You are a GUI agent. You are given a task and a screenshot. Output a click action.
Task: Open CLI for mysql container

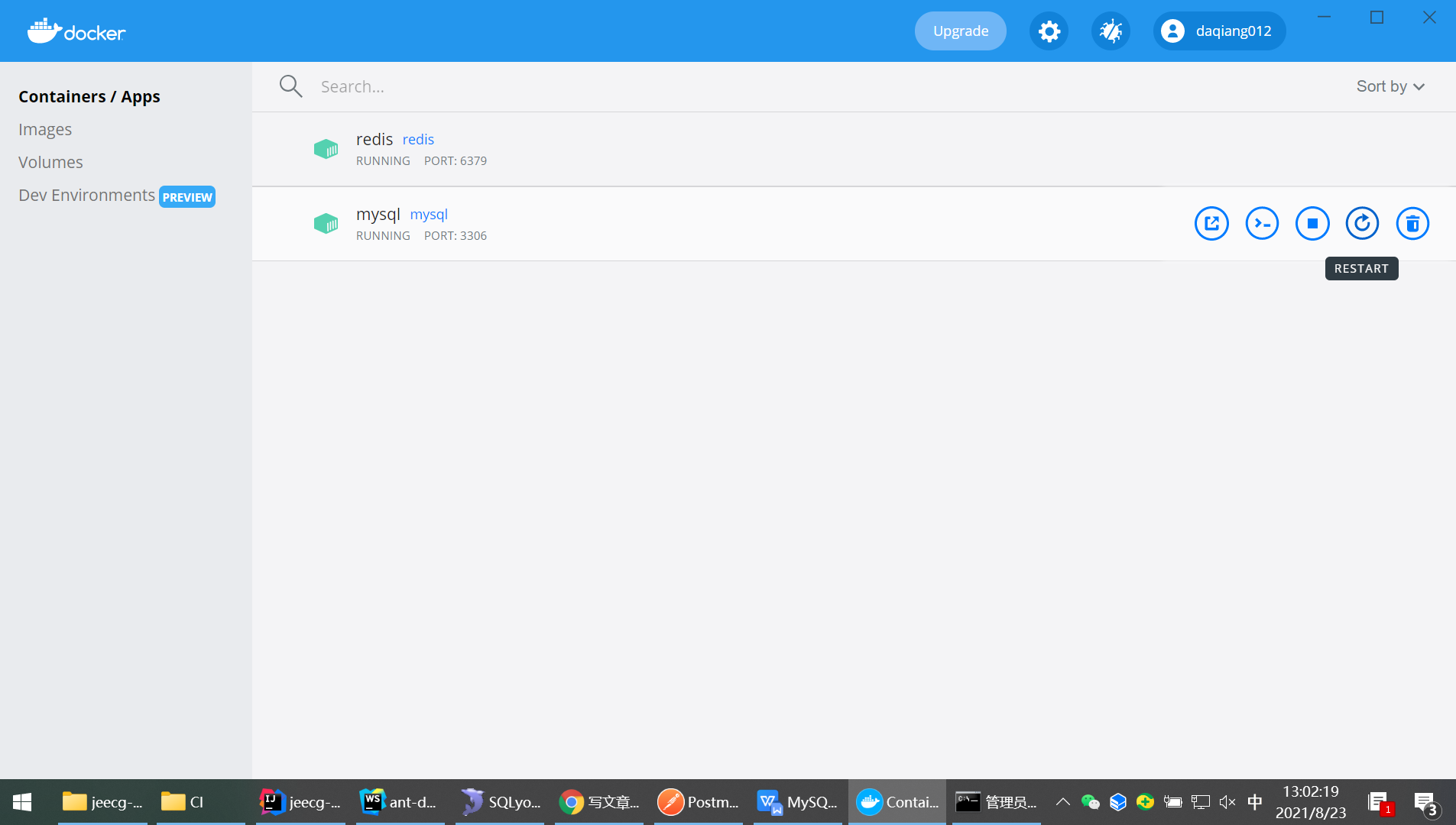click(1262, 224)
